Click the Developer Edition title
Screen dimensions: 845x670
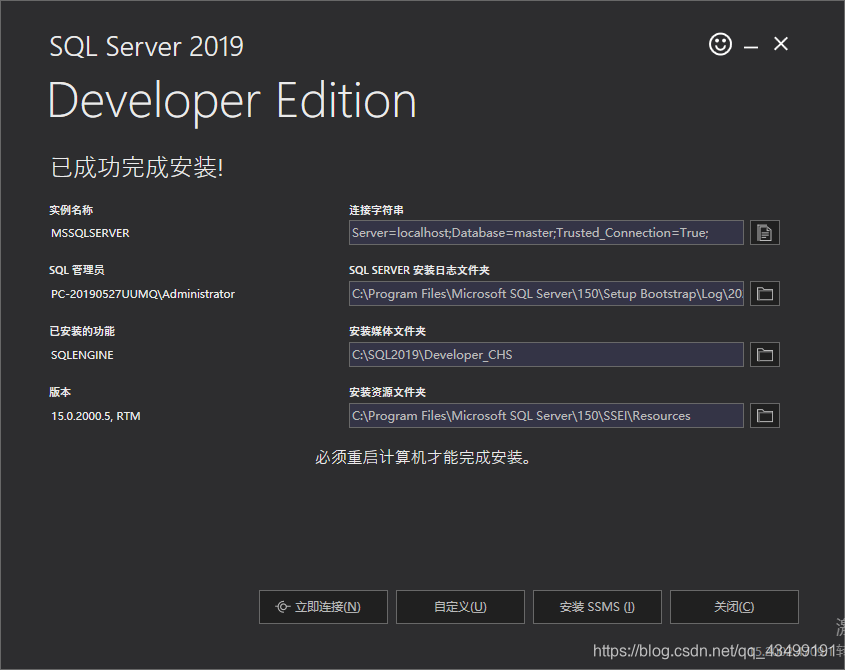(232, 102)
